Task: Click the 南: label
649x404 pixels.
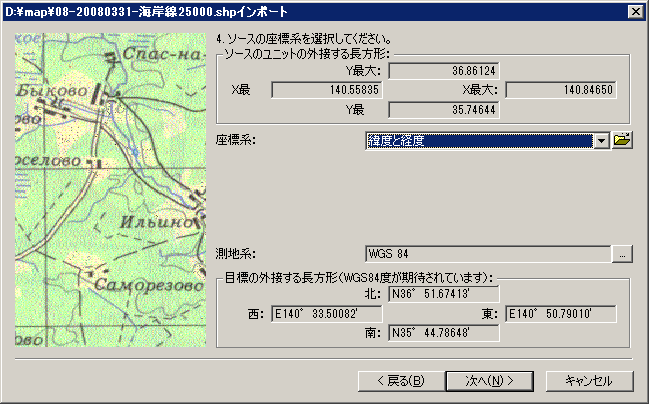Action: click(373, 333)
